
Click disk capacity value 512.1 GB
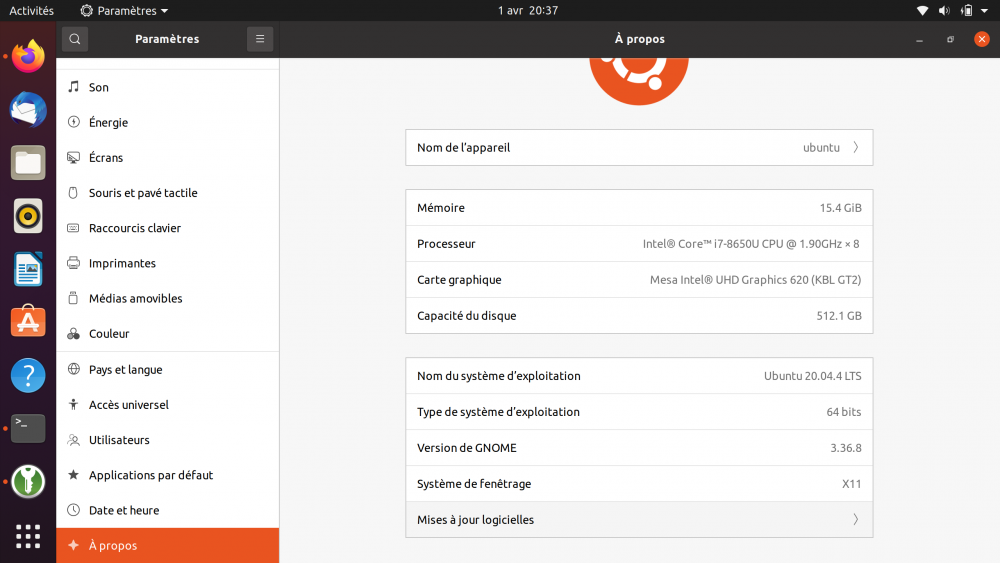click(x=839, y=316)
